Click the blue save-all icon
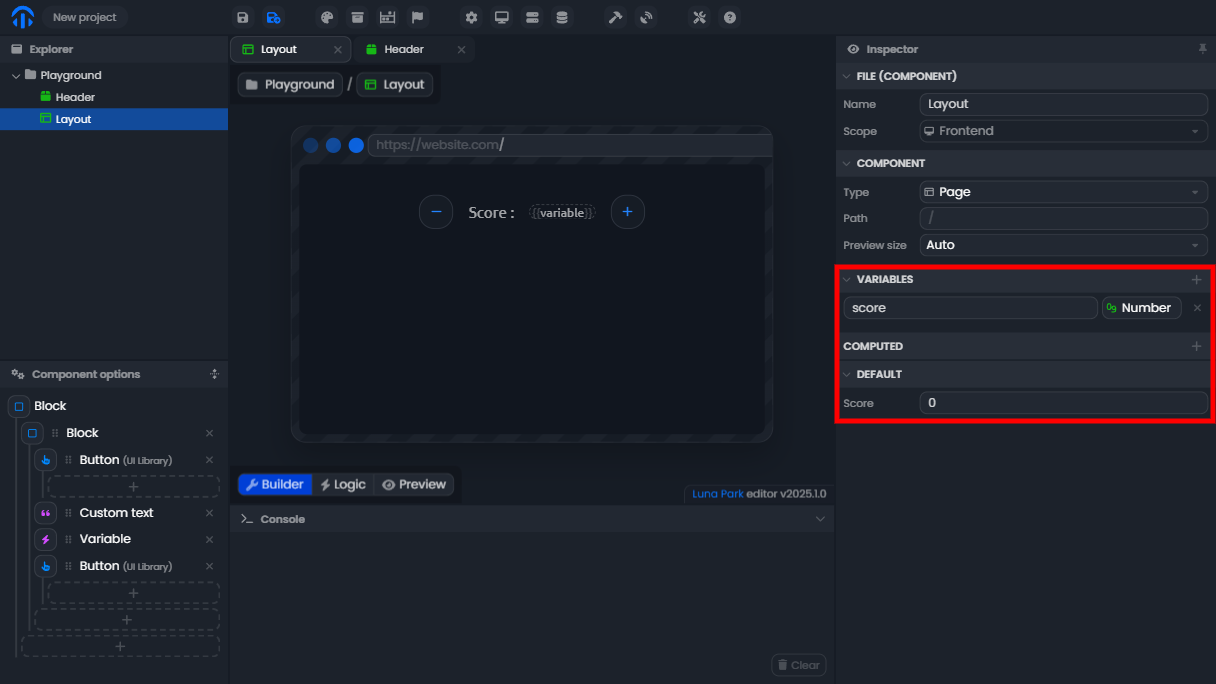Screen dimensions: 1216x684 coord(273,17)
